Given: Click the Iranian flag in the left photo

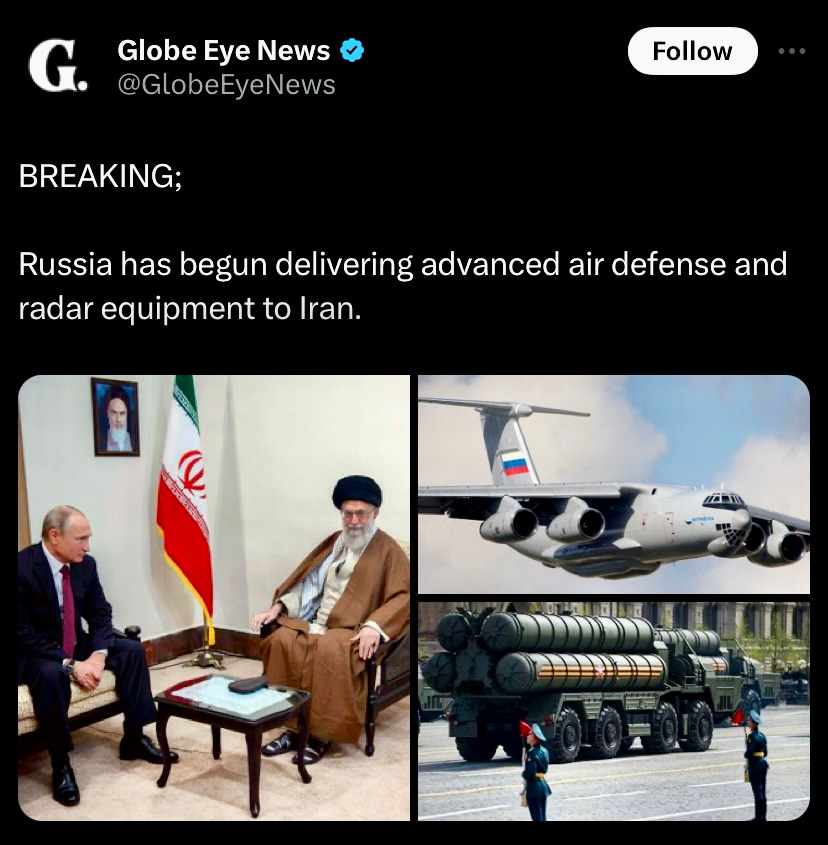Looking at the screenshot, I should [185, 496].
